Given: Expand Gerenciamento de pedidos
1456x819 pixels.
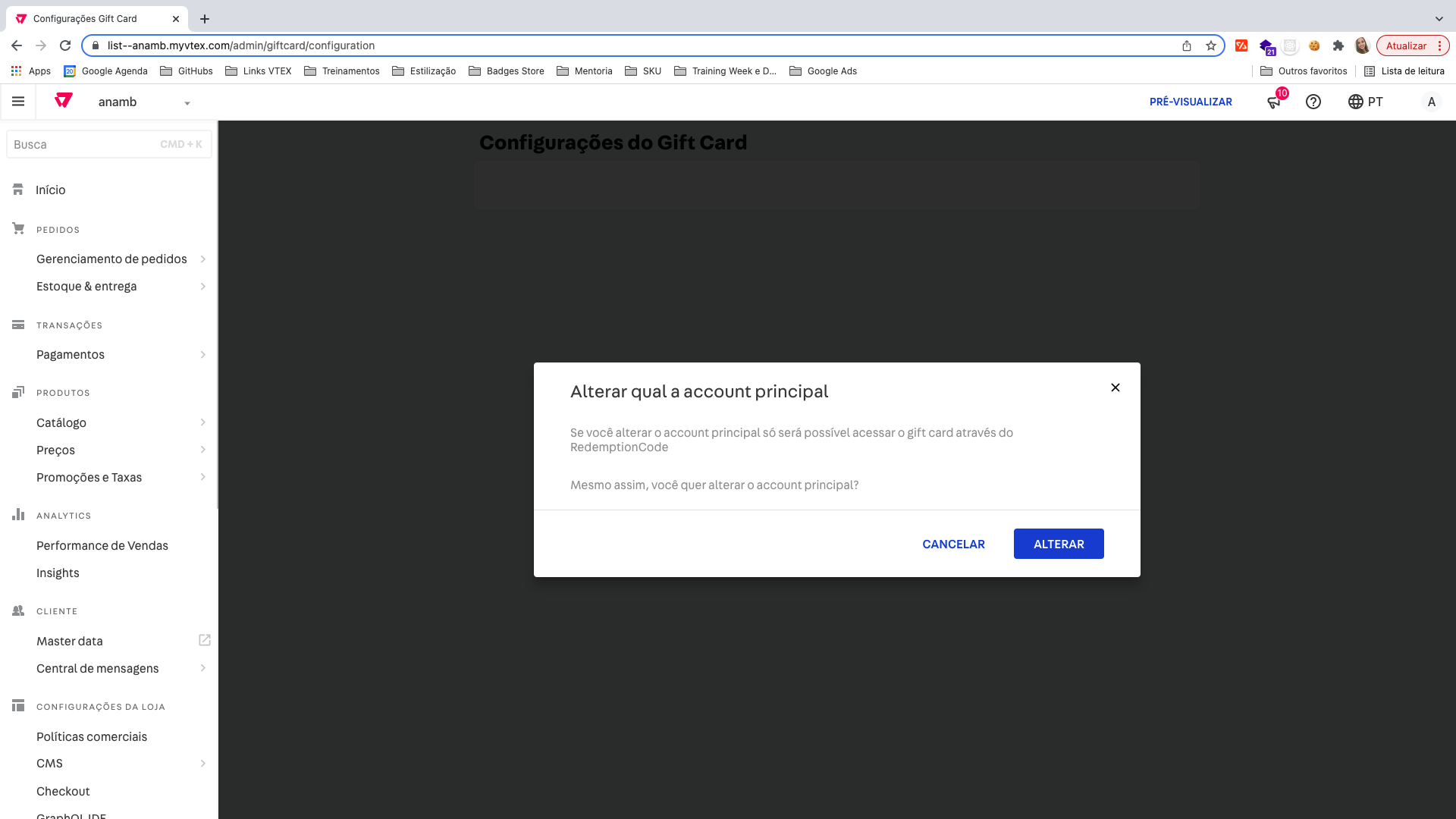Looking at the screenshot, I should click(121, 259).
